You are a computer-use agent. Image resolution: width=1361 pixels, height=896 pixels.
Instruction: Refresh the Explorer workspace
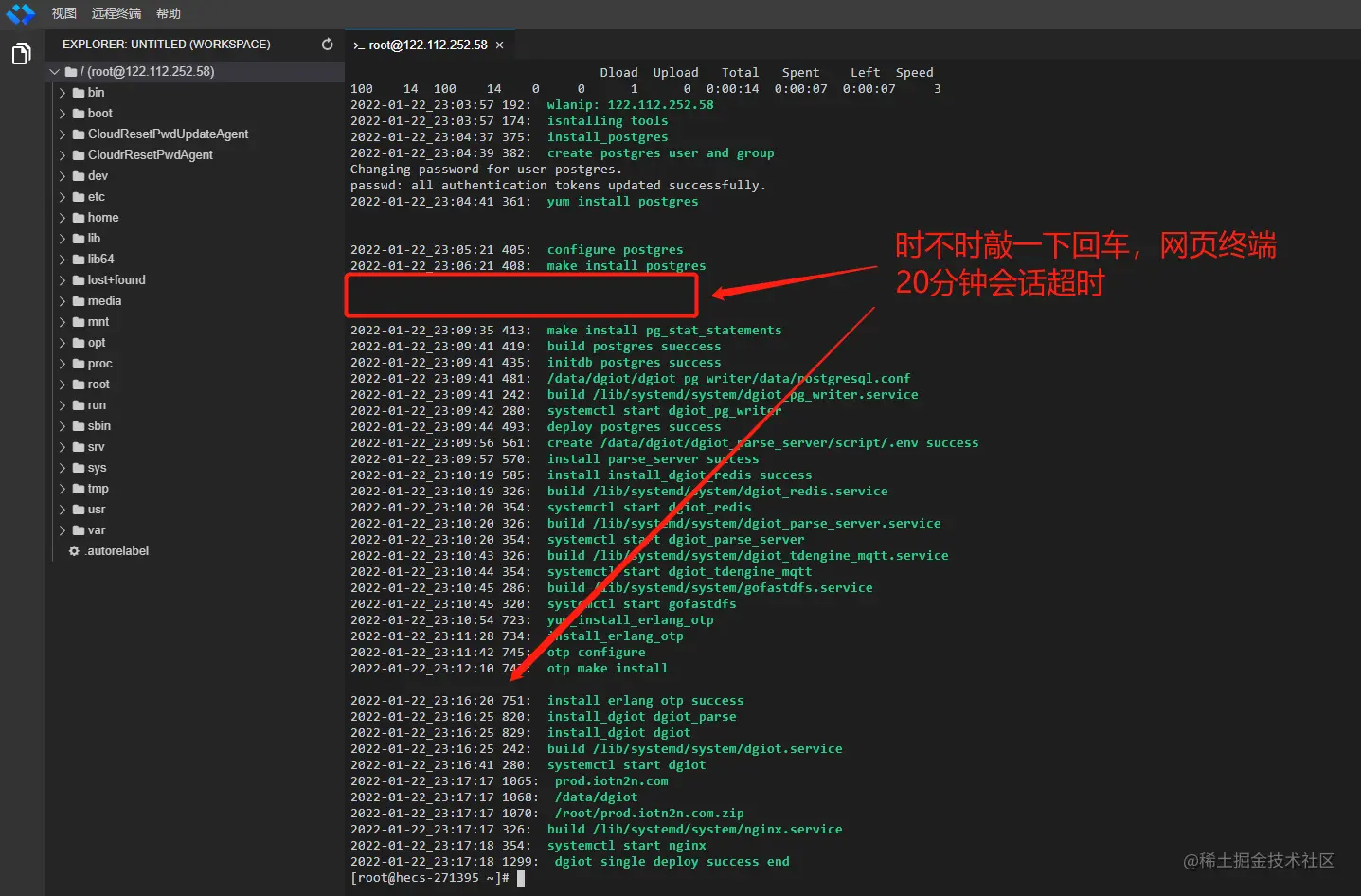328,45
